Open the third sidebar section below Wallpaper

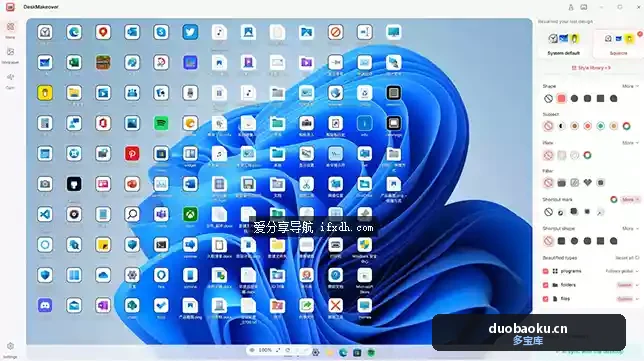(x=10, y=81)
